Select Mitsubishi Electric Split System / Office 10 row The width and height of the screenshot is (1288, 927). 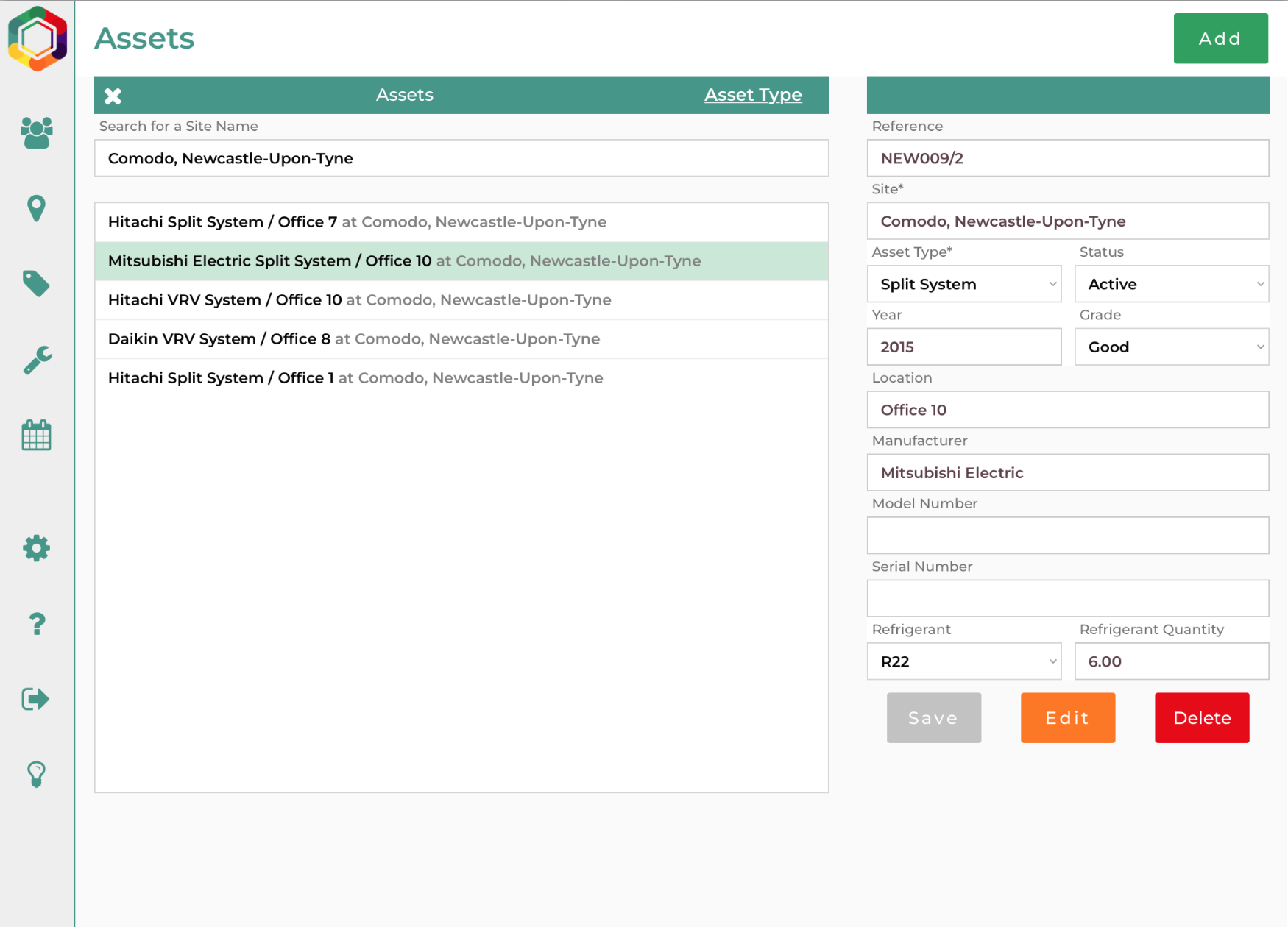pyautogui.click(x=461, y=261)
